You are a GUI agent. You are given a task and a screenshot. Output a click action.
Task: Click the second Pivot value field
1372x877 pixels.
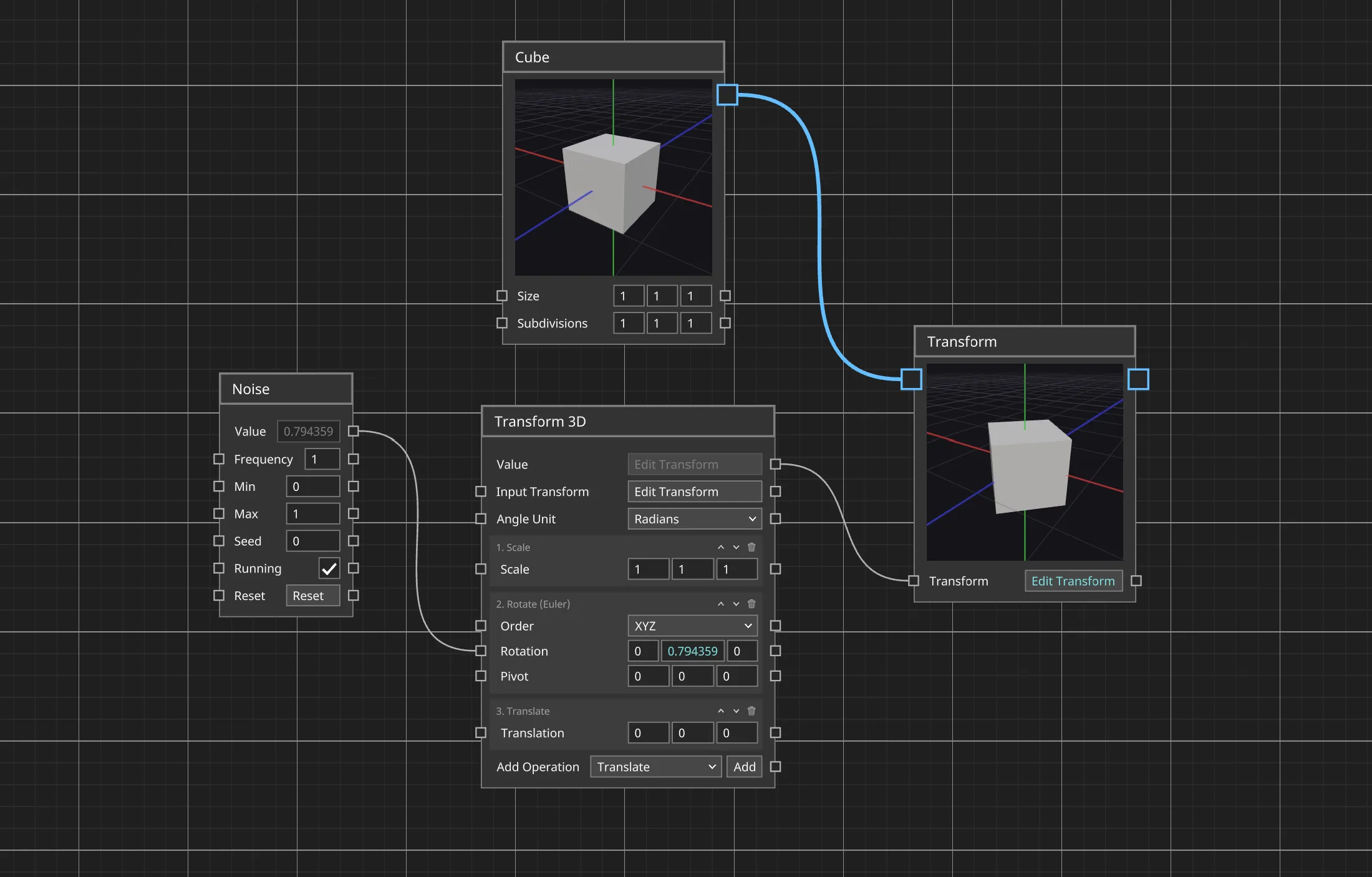693,676
